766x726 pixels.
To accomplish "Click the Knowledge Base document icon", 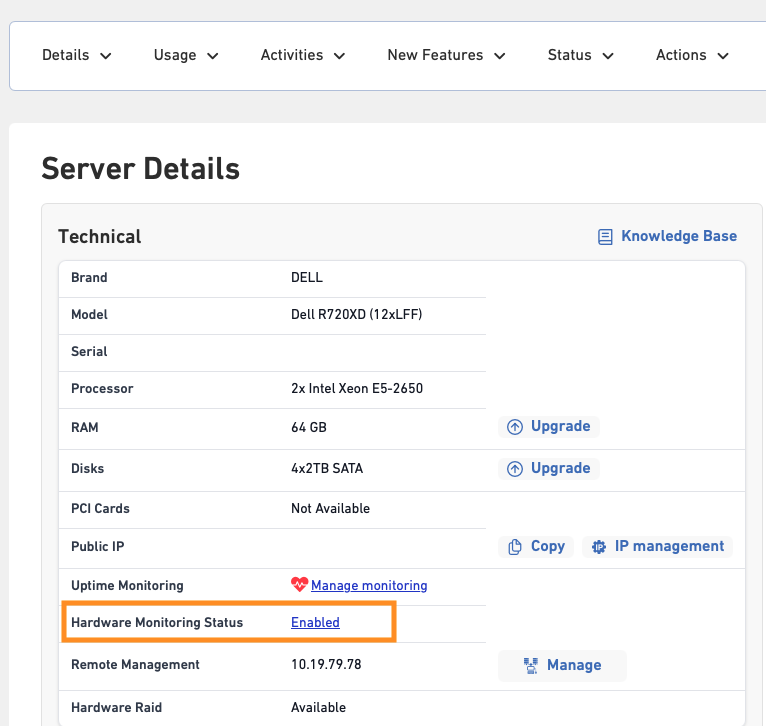I will pos(605,237).
